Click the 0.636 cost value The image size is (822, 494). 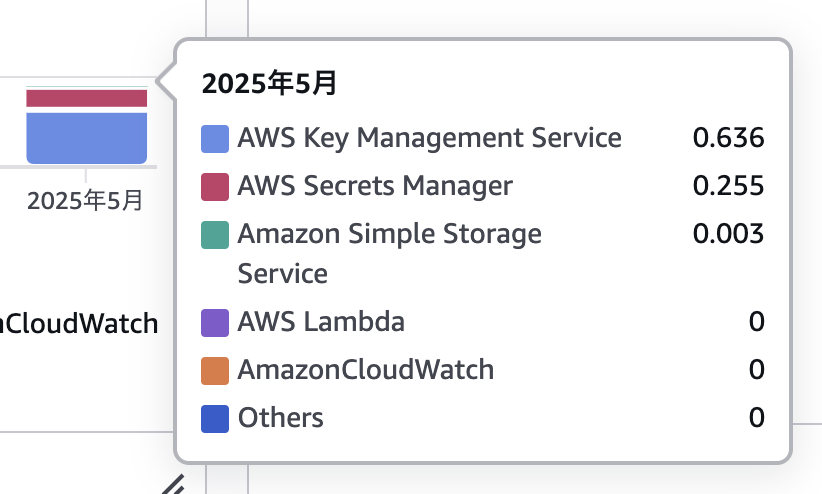[728, 138]
